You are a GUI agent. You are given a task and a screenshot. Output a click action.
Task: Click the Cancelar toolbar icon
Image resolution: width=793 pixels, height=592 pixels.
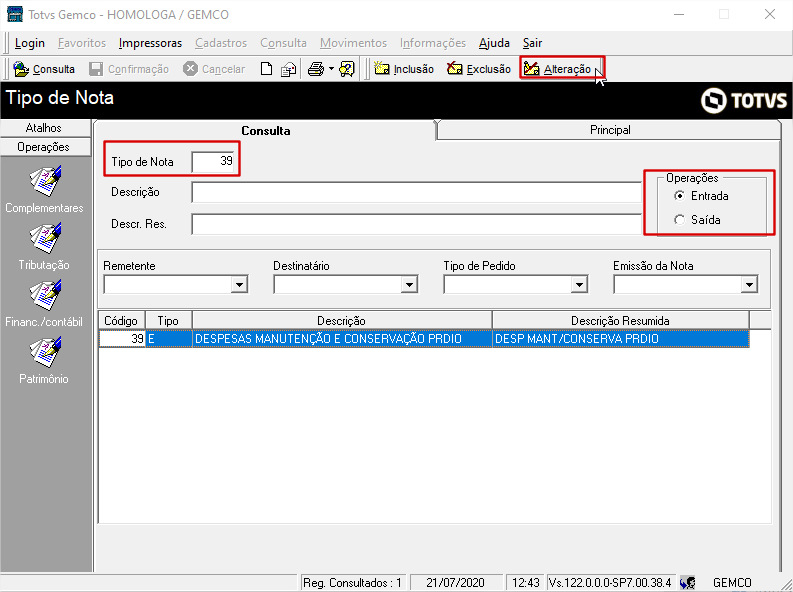[x=190, y=69]
